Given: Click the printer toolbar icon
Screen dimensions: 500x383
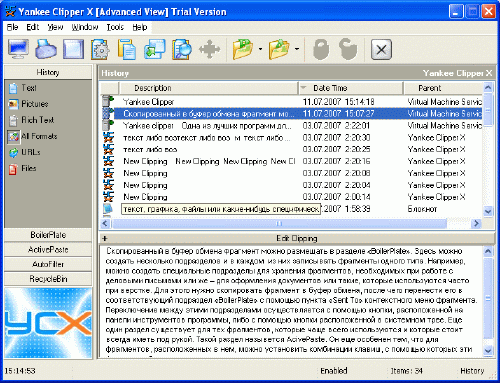Looking at the screenshot, I should coord(46,49).
